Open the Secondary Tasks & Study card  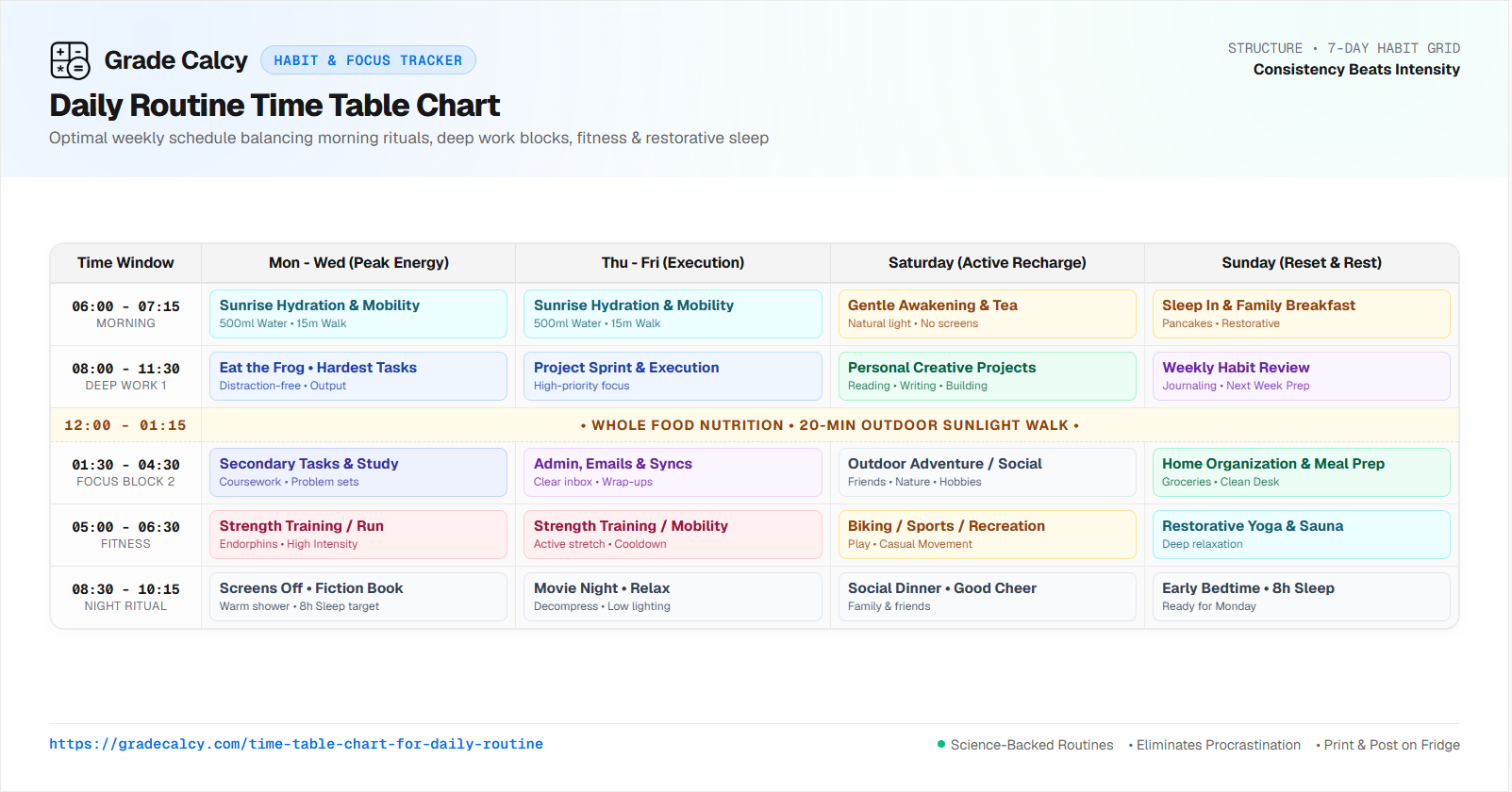pyautogui.click(x=358, y=472)
